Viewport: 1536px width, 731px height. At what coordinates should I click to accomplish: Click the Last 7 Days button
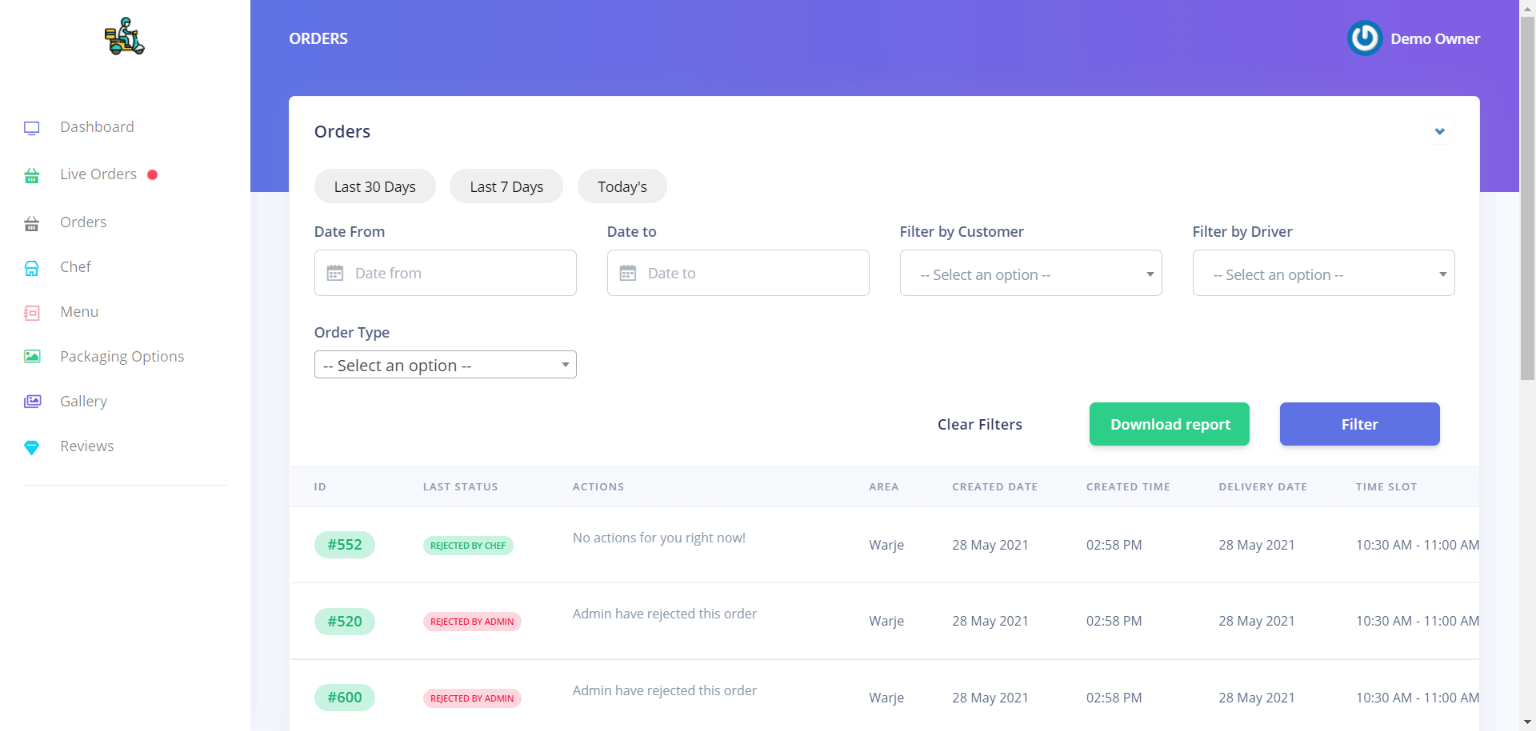point(507,186)
